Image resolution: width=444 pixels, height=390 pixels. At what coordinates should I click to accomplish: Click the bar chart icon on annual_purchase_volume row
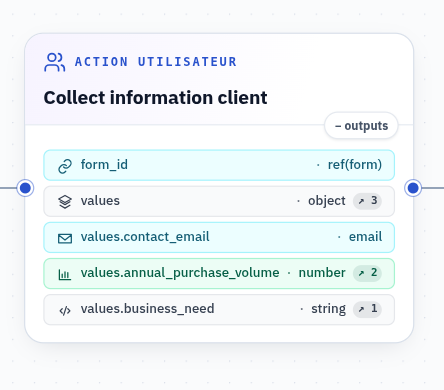pyautogui.click(x=65, y=274)
